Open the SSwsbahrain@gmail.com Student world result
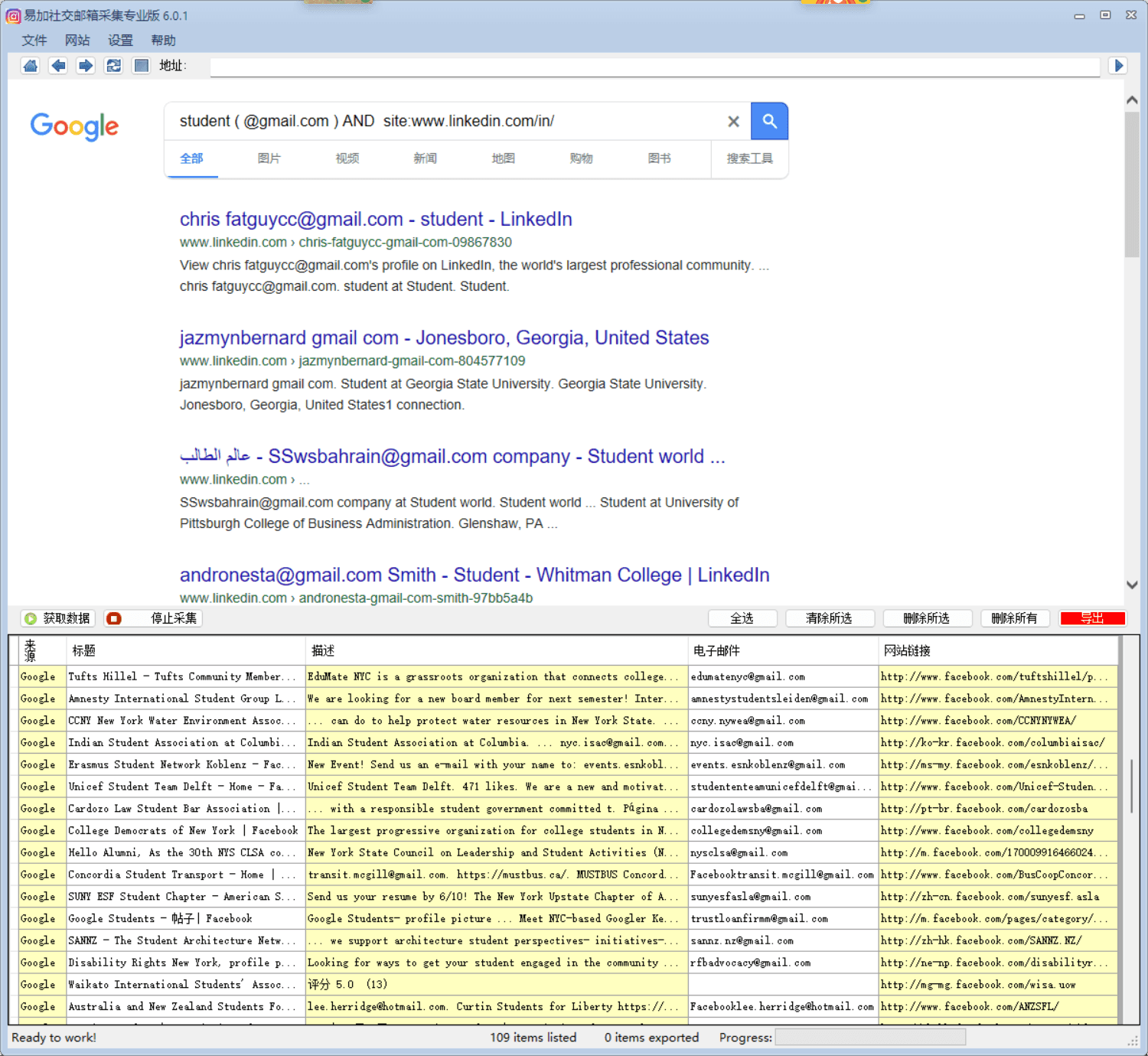The height and width of the screenshot is (1056, 1148). (452, 456)
